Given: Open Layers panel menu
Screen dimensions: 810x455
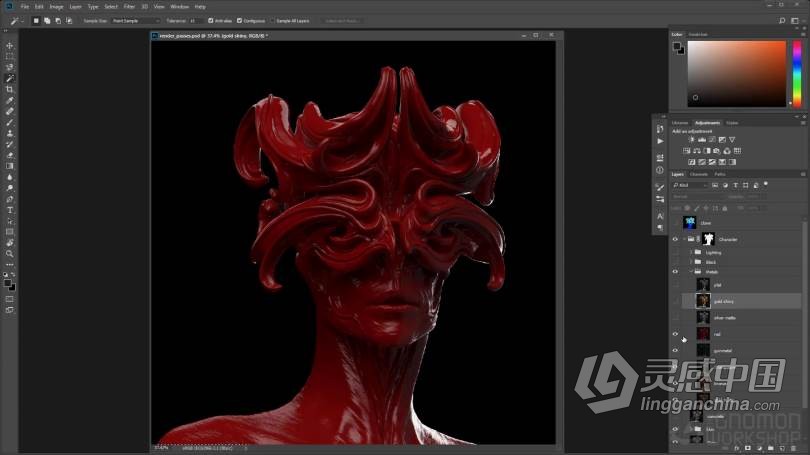Looking at the screenshot, I should 803,174.
